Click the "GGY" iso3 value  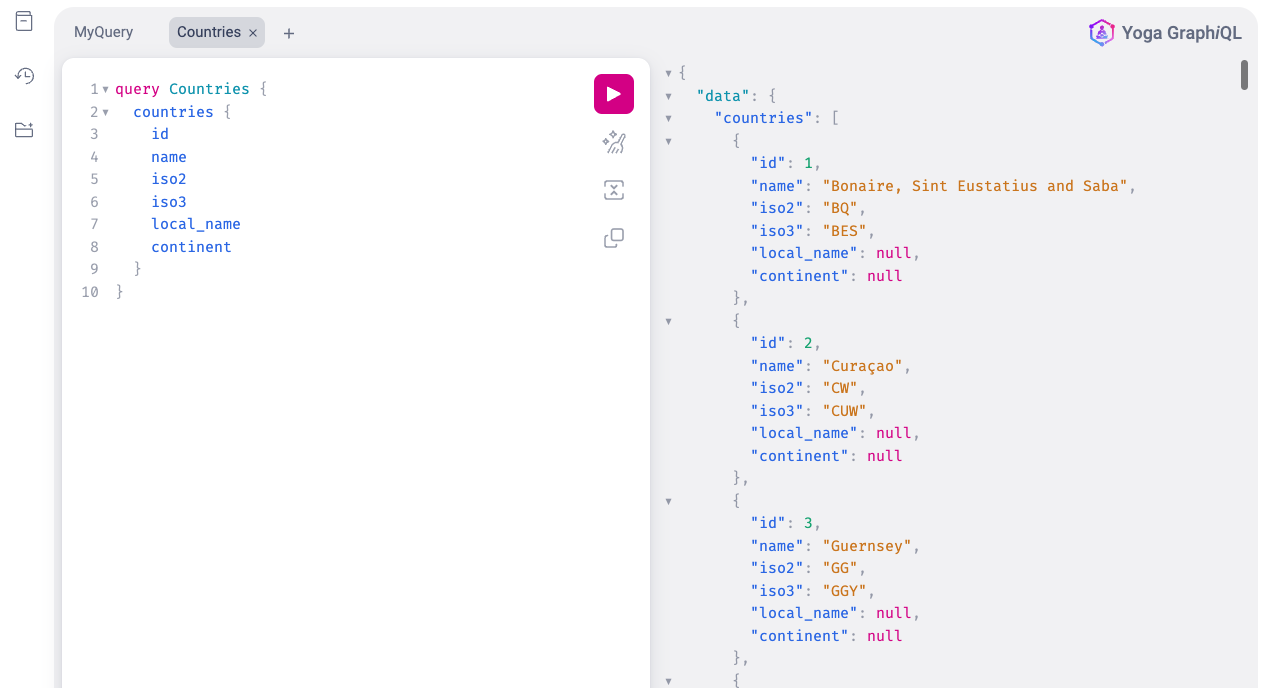(844, 591)
